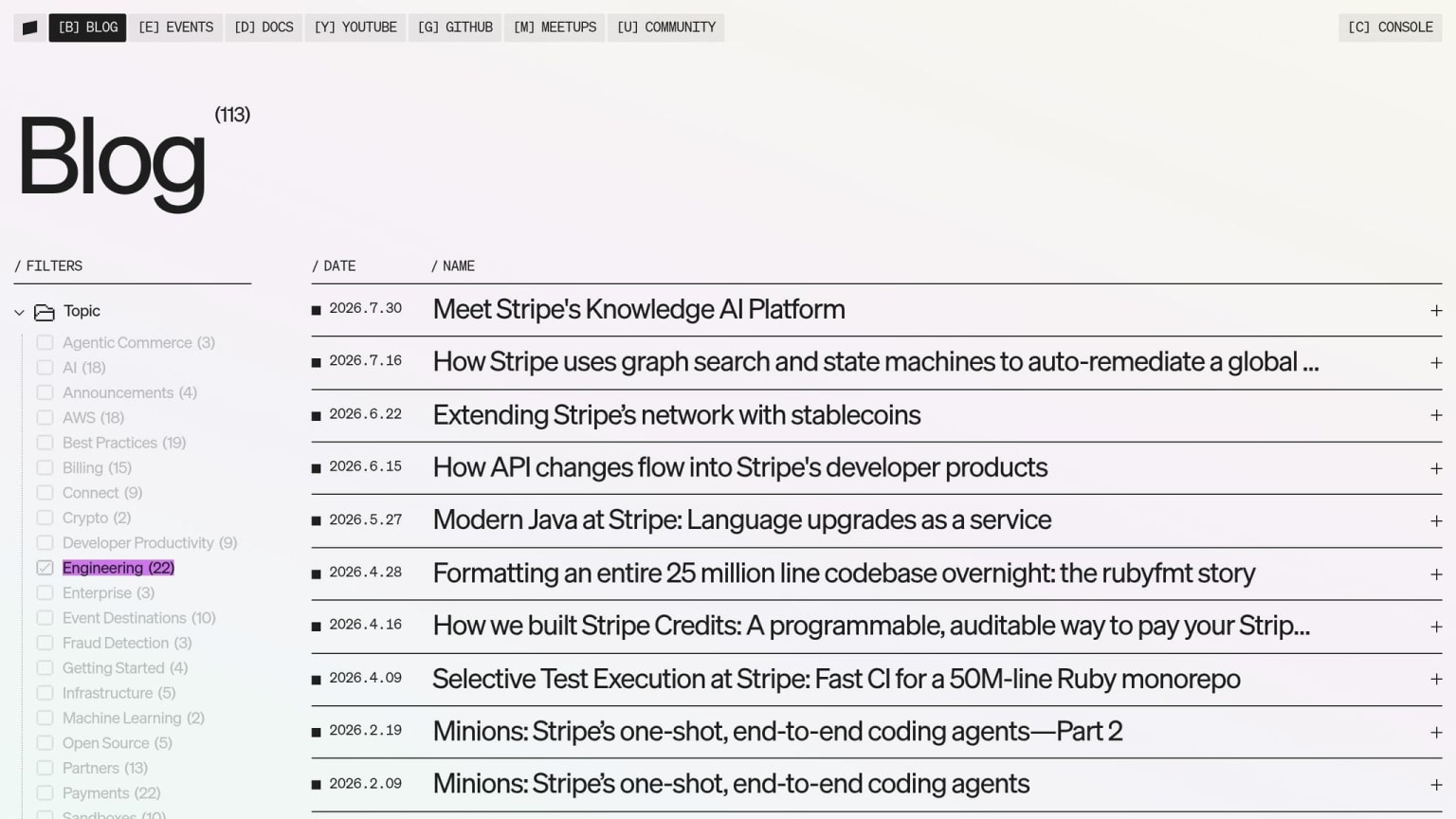Open the [C] CONSOLE button

tap(1390, 27)
